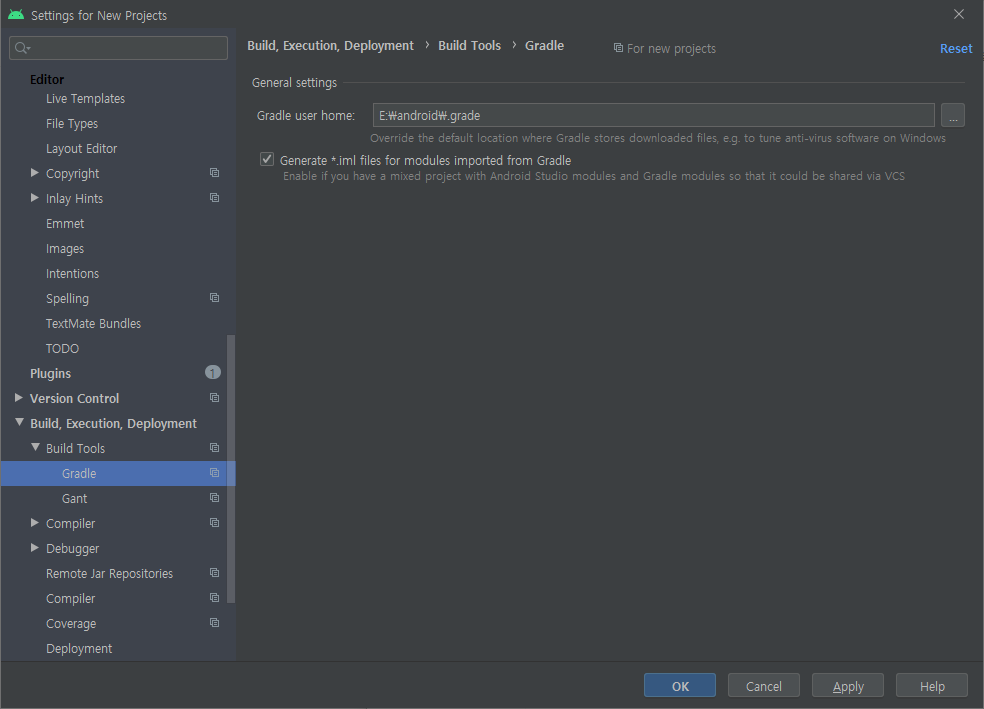Select Editor section heading
Viewport: 984px width, 709px height.
[x=47, y=80]
